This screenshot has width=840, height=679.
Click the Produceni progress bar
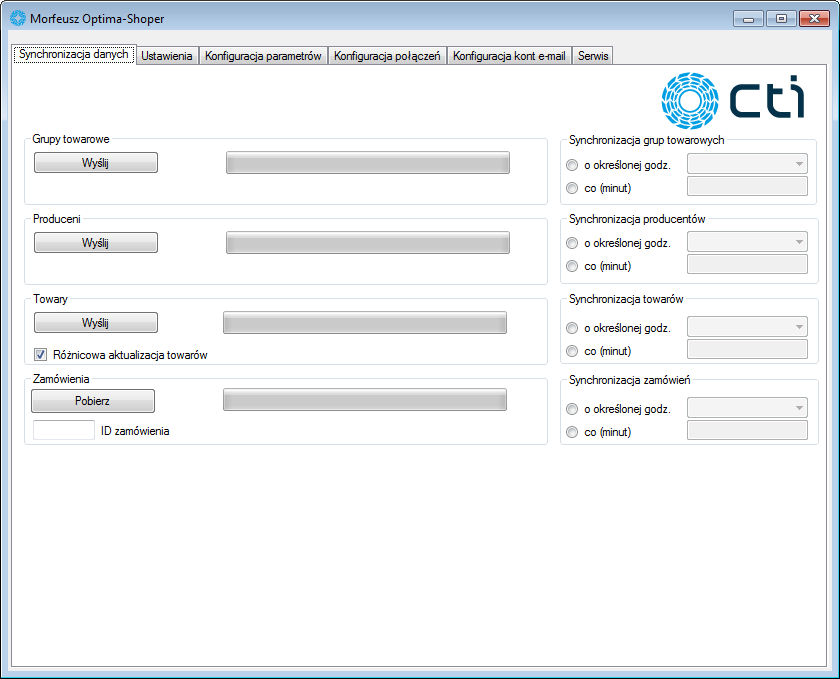tap(368, 243)
